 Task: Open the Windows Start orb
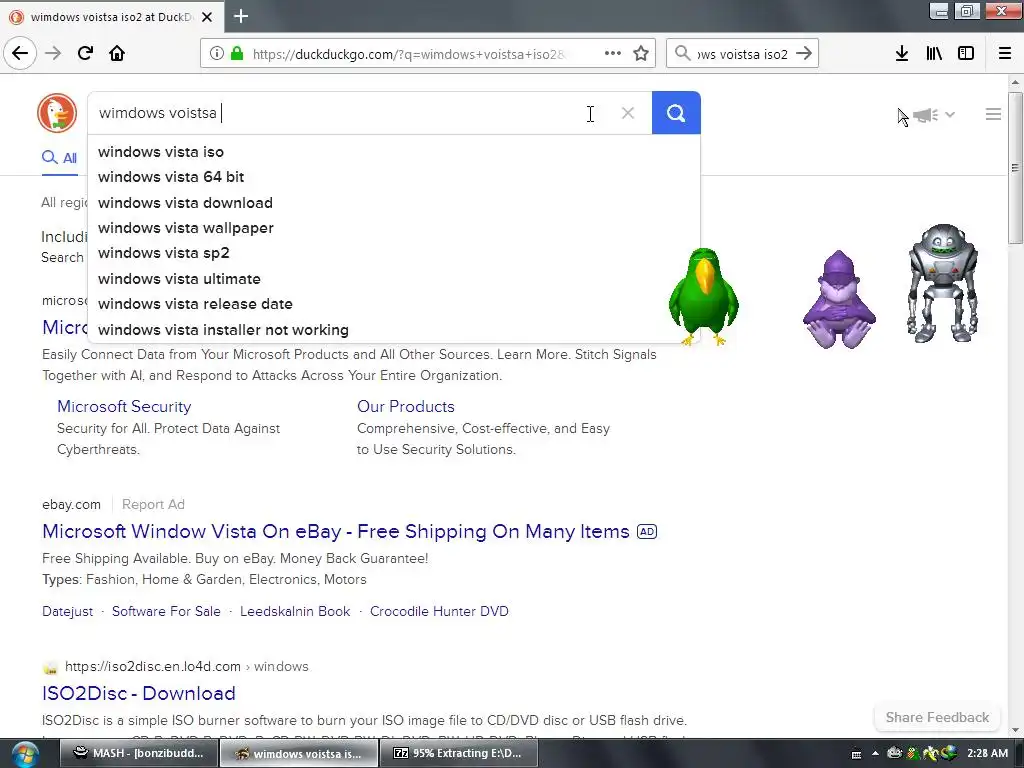pos(25,754)
